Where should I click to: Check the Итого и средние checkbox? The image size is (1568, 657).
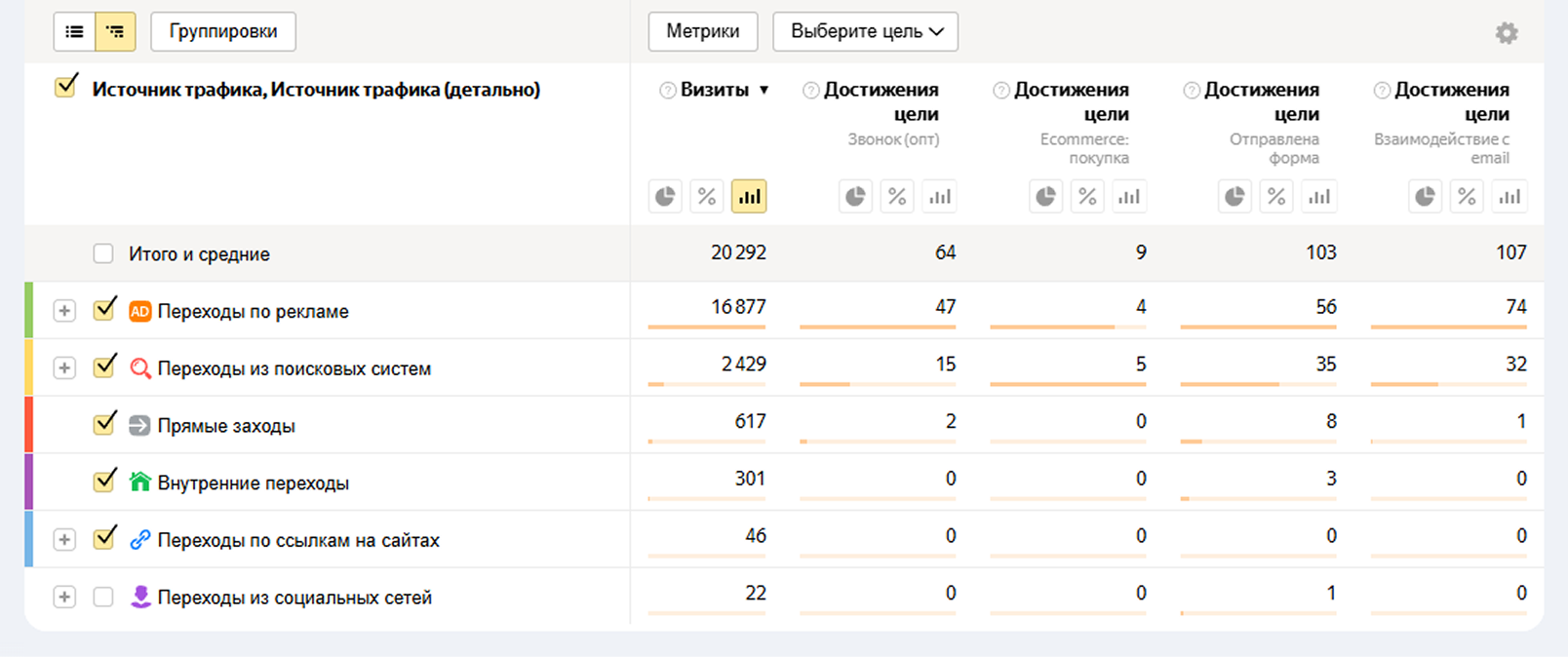click(x=103, y=254)
